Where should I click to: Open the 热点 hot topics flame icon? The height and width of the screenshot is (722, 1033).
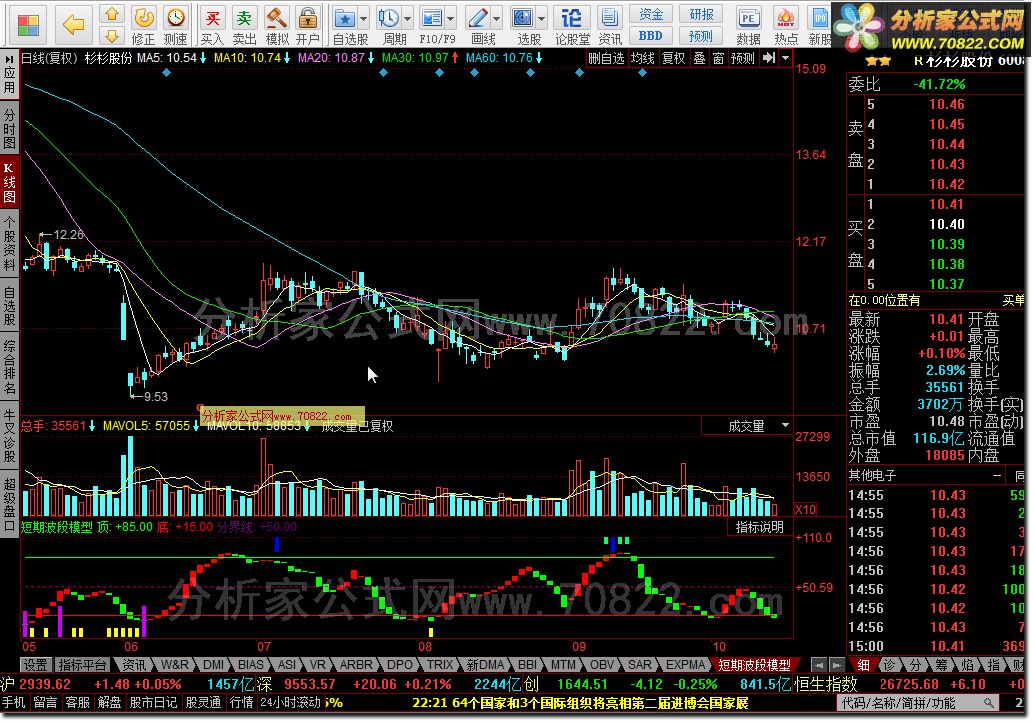click(785, 25)
